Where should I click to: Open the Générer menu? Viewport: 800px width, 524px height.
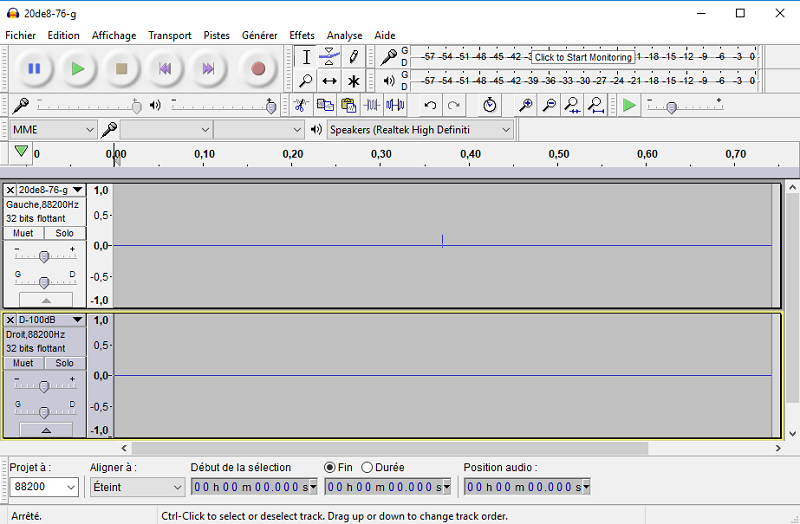(x=260, y=35)
